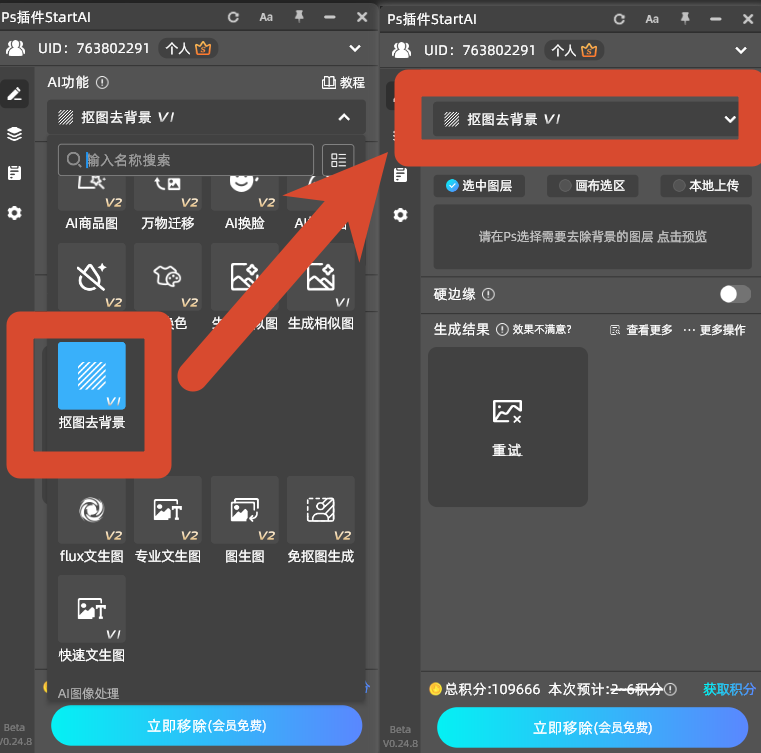Click 立即移除 button in left panel

click(x=207, y=725)
